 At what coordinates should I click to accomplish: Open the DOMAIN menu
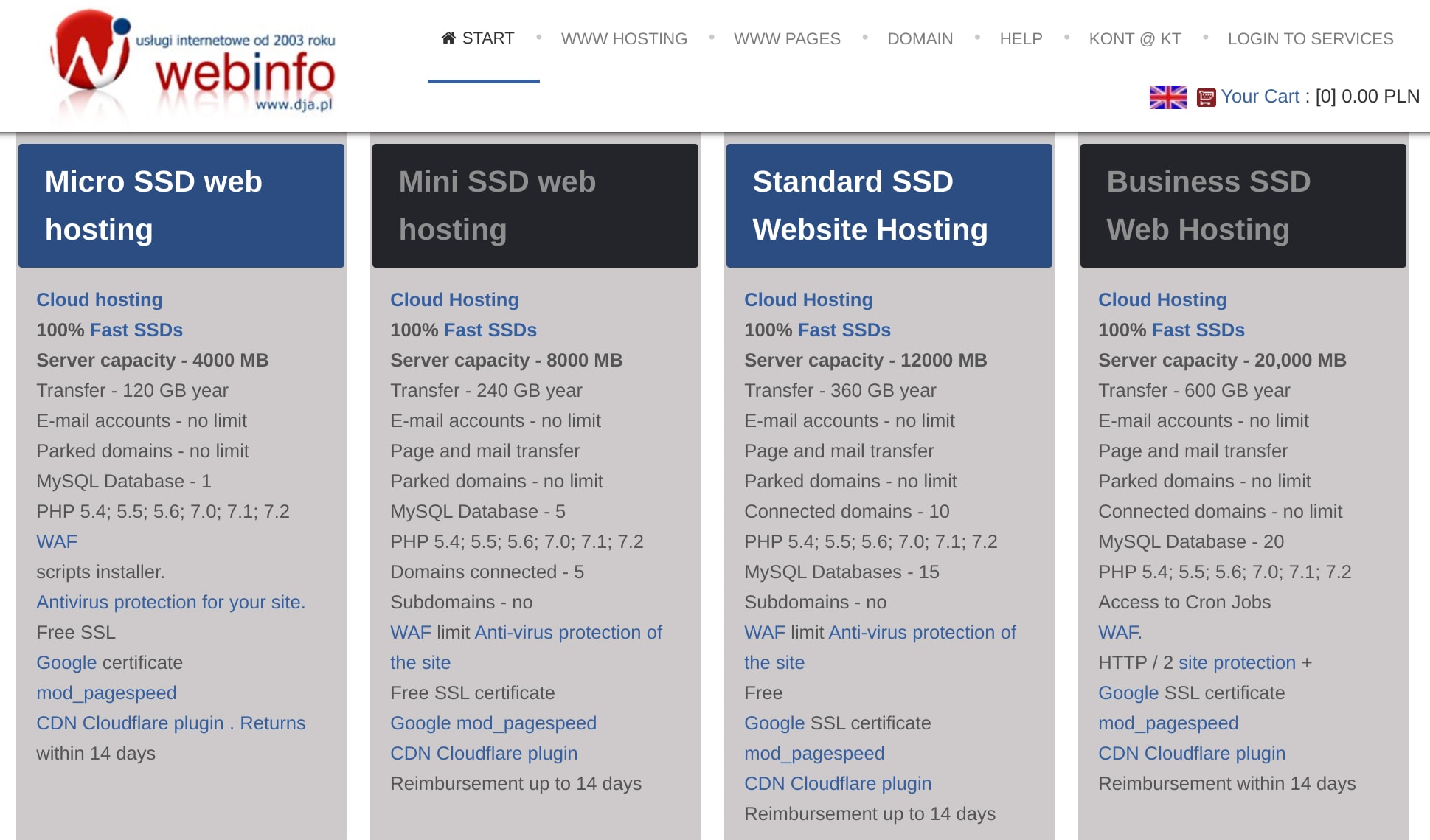920,38
